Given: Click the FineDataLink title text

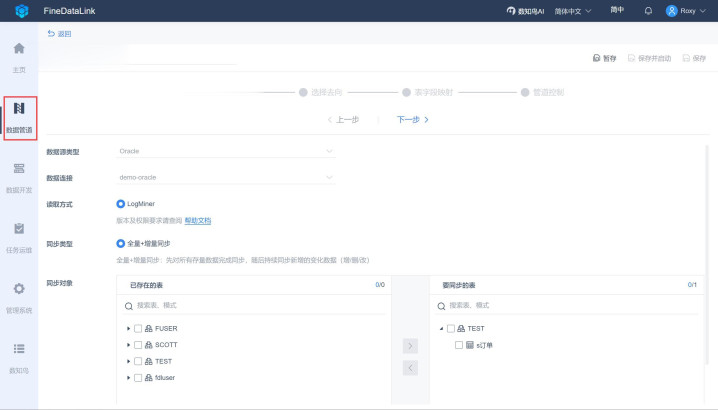Looking at the screenshot, I should (69, 11).
